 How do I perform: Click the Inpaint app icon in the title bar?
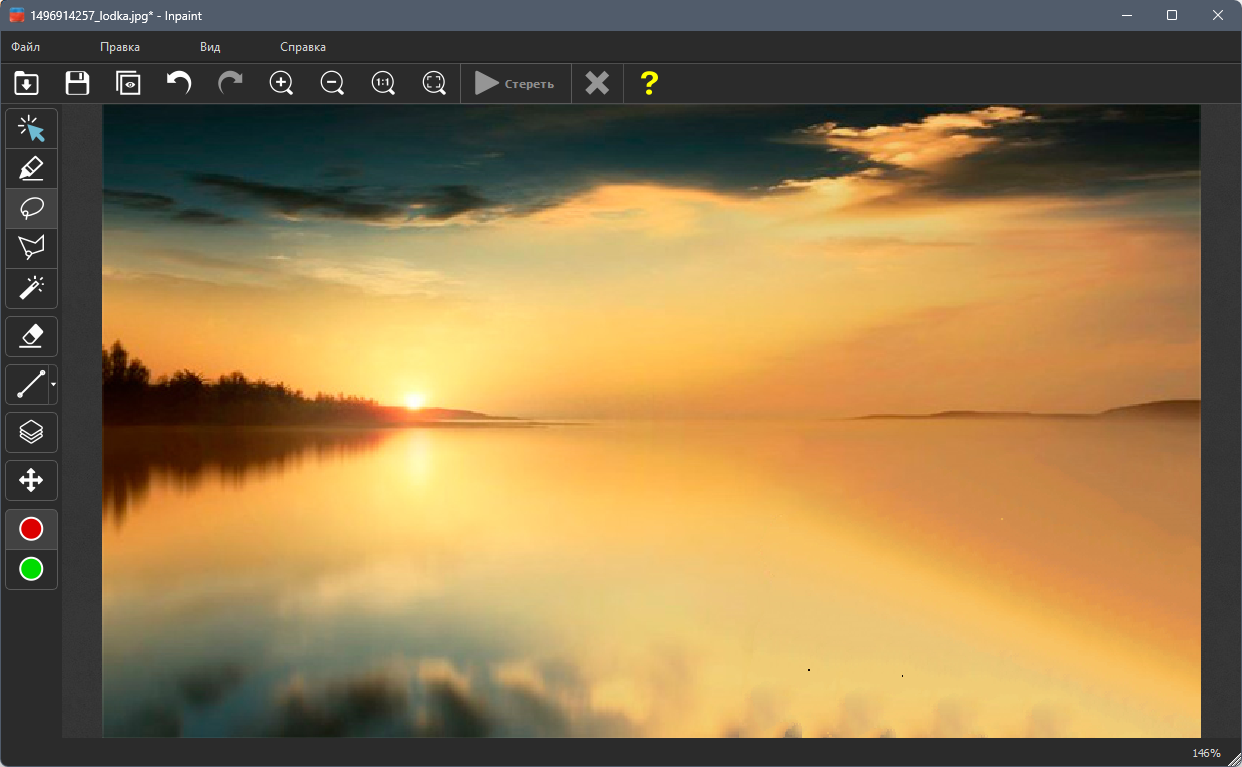tap(17, 15)
